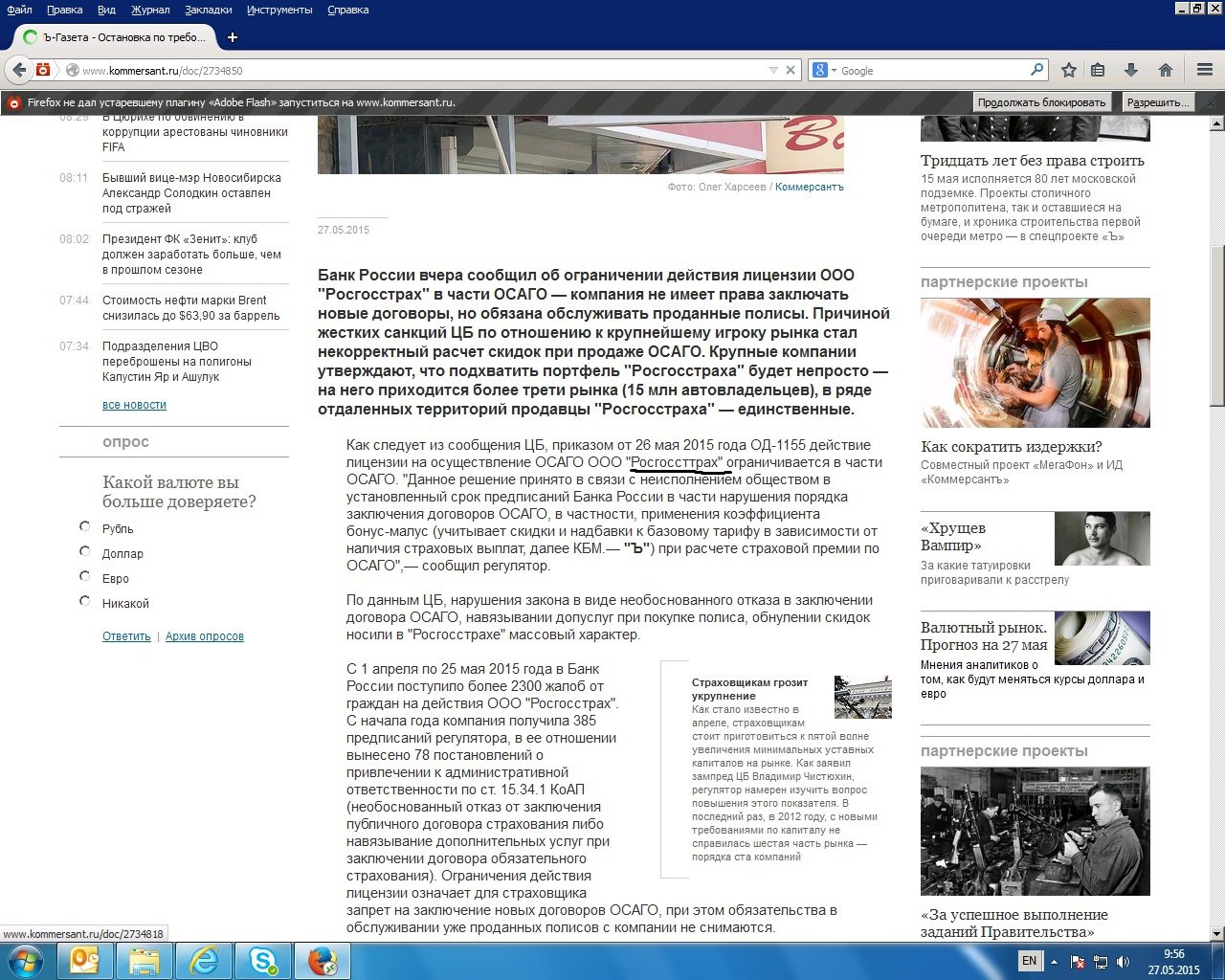Launch Skype from the taskbar
This screenshot has height=980, width=1225.
[x=264, y=960]
